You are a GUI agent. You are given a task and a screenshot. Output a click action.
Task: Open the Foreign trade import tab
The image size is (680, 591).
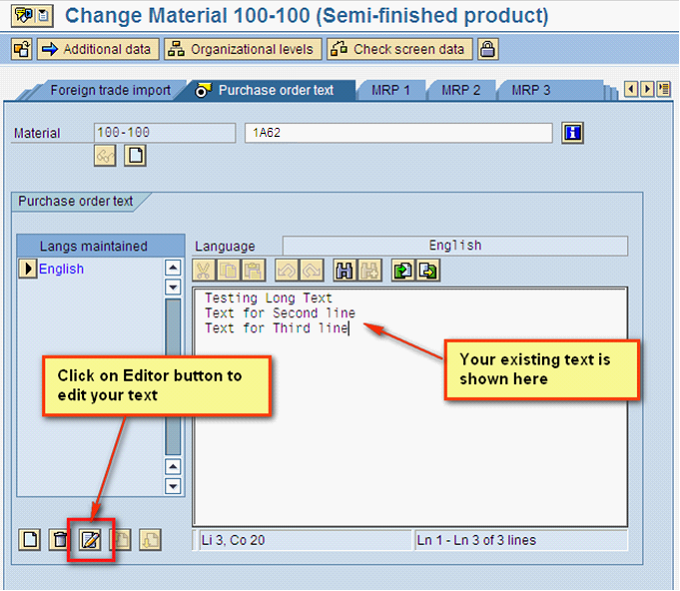pyautogui.click(x=110, y=90)
